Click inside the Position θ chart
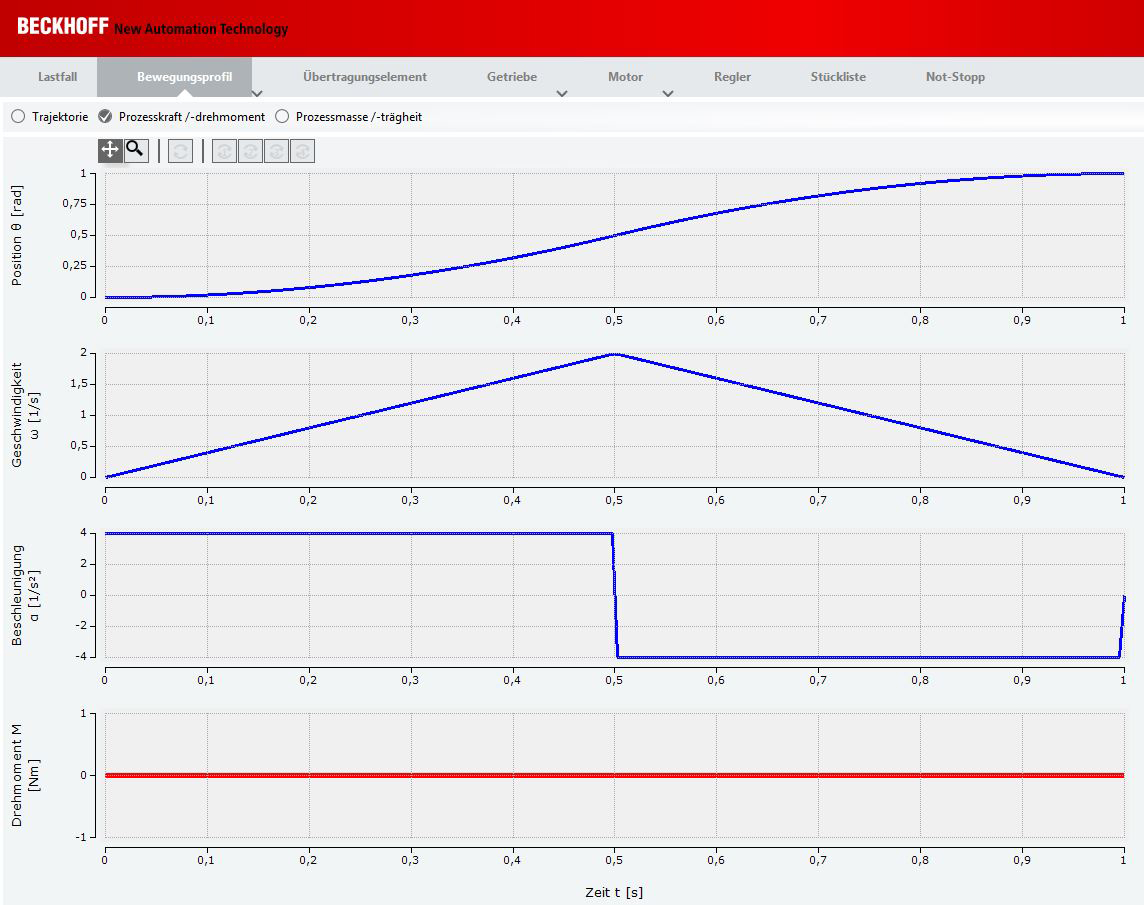 point(614,235)
